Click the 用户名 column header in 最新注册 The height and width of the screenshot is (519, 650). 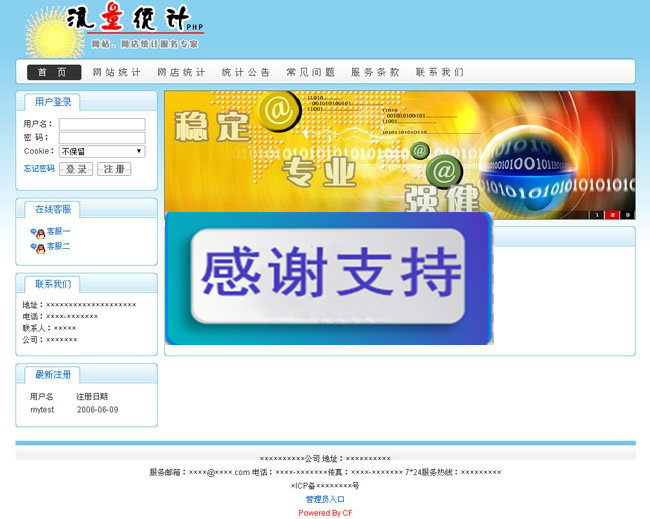pos(41,397)
